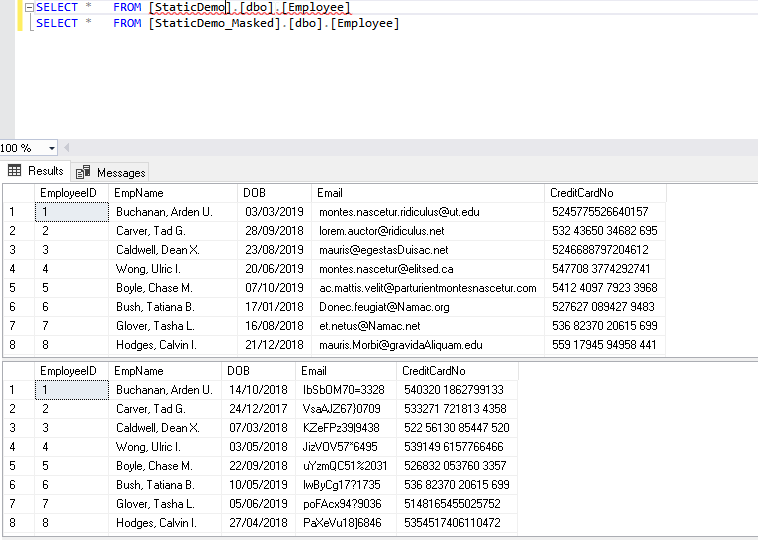The image size is (758, 542).
Task: Switch to the Results tab
Action: pyautogui.click(x=45, y=171)
